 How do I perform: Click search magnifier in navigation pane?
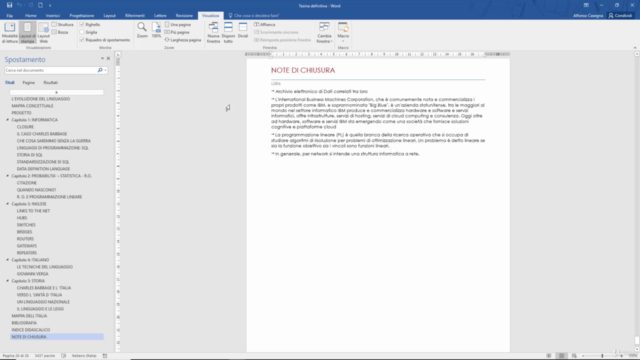point(100,70)
